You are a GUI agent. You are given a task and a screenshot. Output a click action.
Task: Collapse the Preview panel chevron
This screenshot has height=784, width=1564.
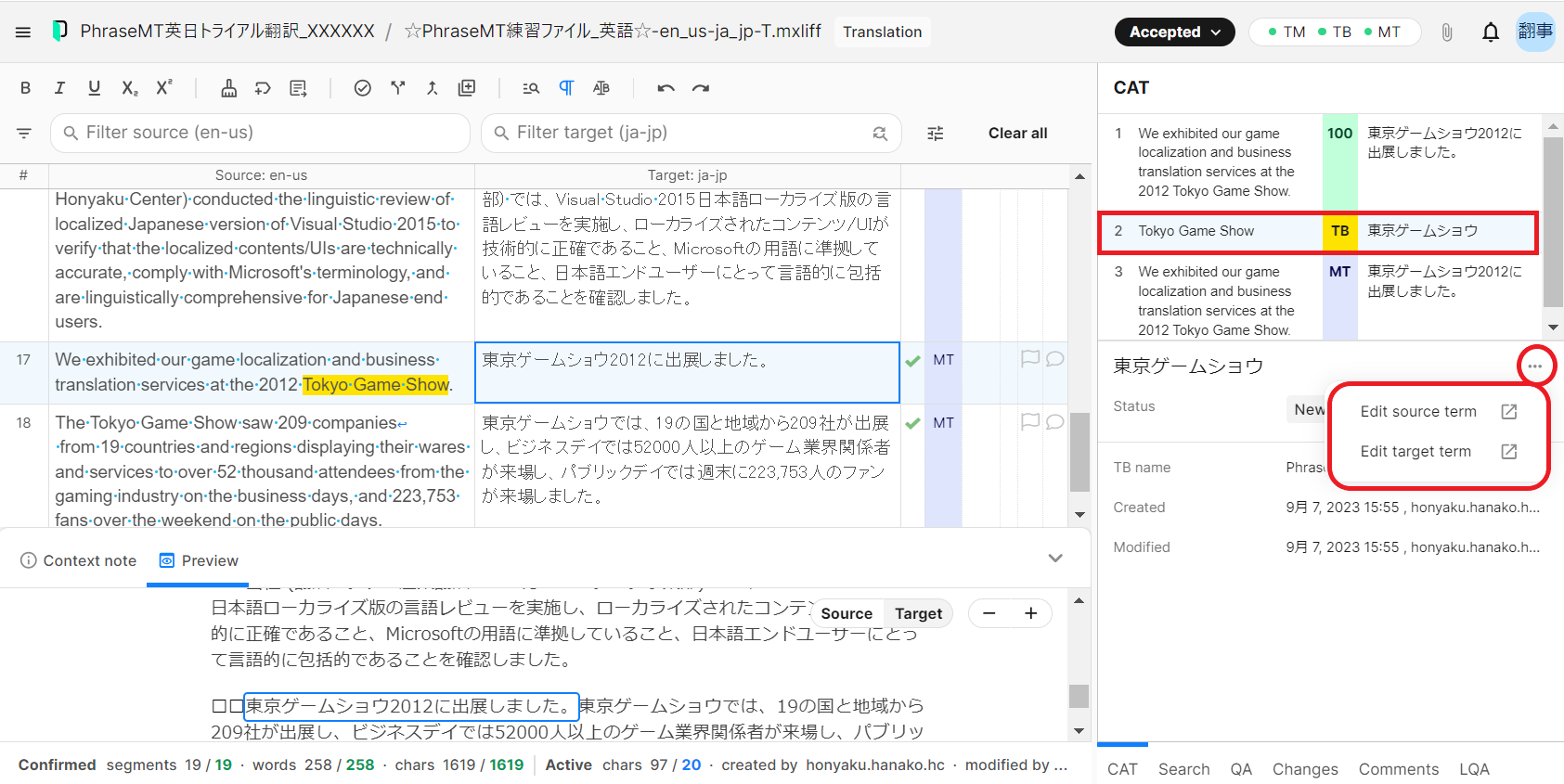(x=1054, y=559)
